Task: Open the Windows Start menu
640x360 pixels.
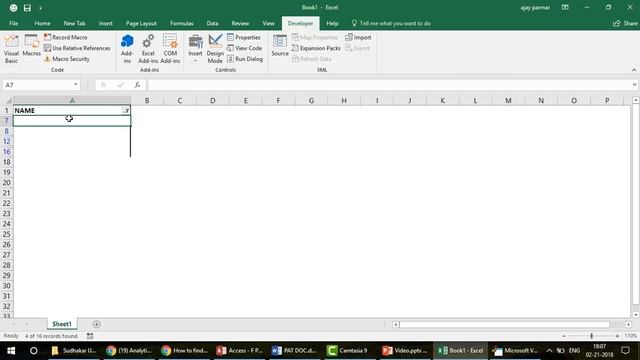Action: [x=11, y=351]
